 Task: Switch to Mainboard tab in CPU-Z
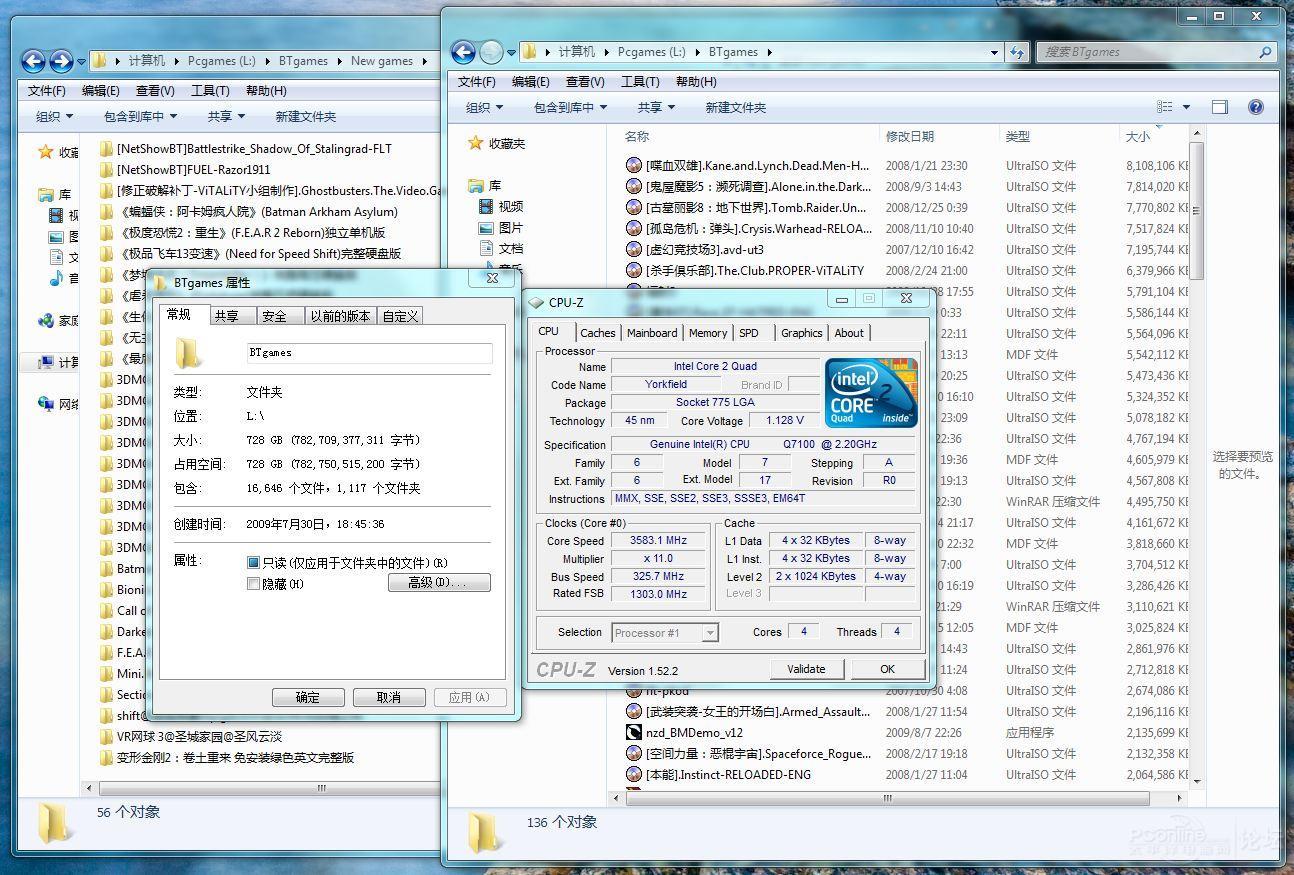(x=652, y=333)
